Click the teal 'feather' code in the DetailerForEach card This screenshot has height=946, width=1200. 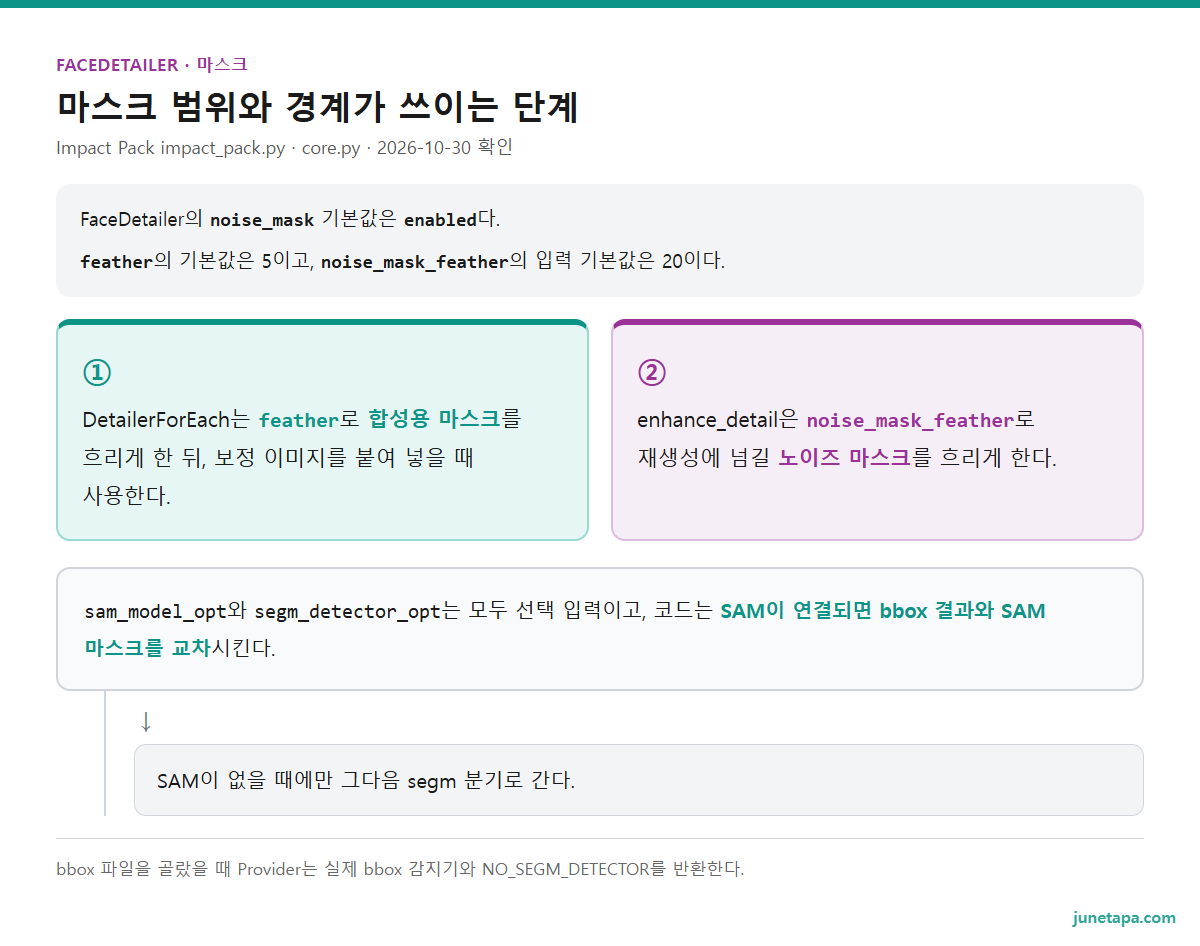[x=298, y=419]
